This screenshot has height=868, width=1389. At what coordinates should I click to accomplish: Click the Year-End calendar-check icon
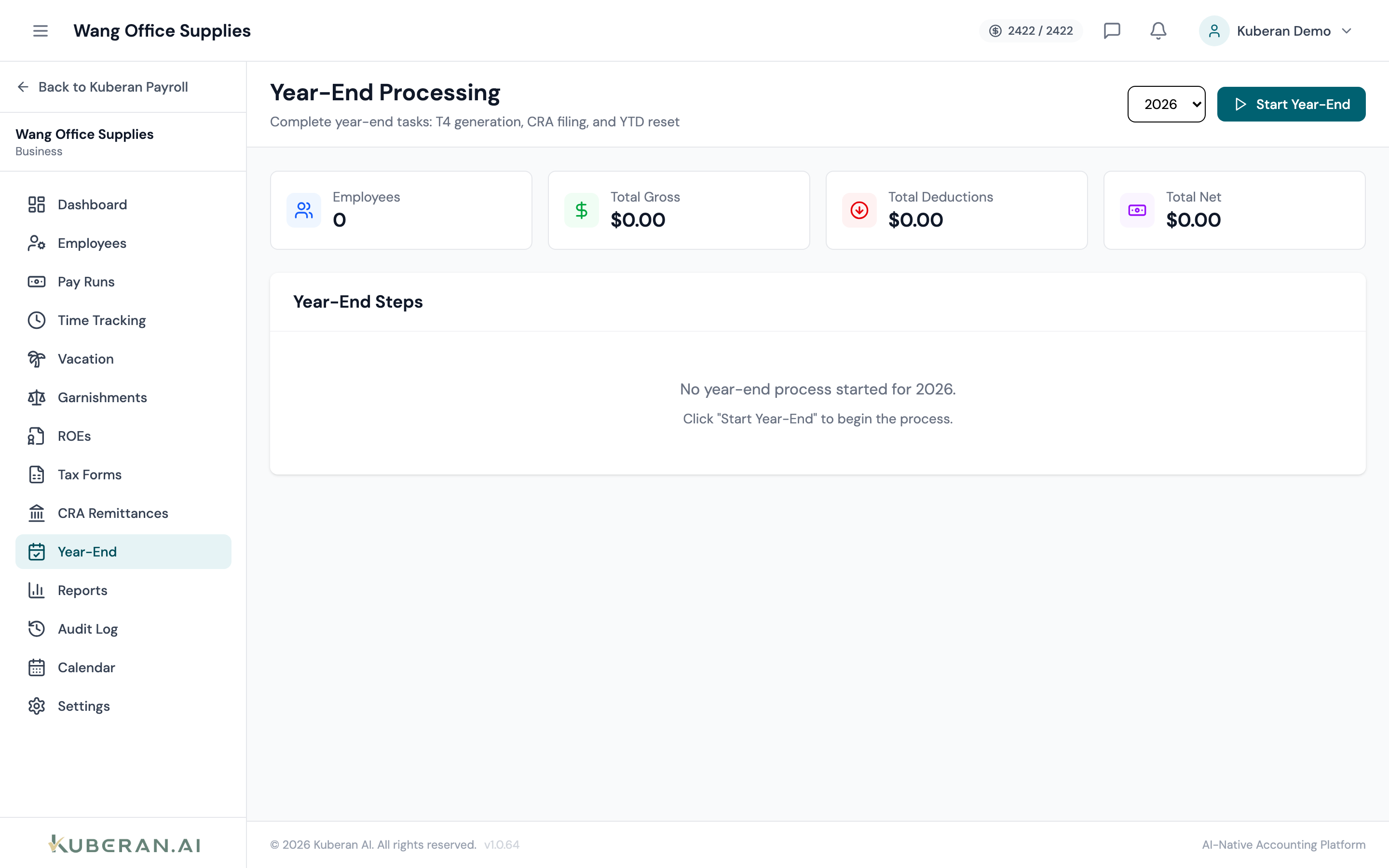[37, 552]
